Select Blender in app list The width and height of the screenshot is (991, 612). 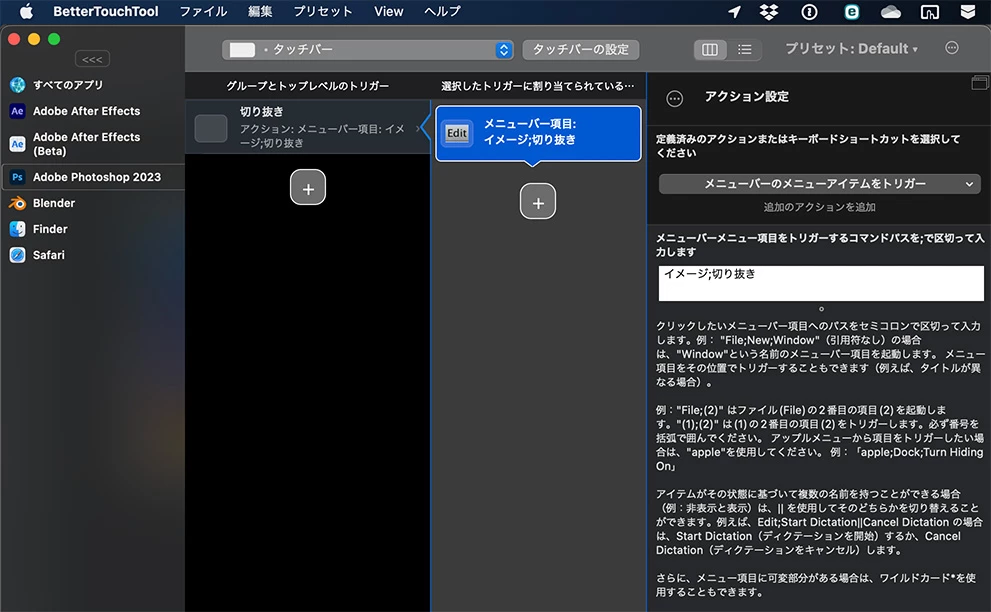point(92,203)
